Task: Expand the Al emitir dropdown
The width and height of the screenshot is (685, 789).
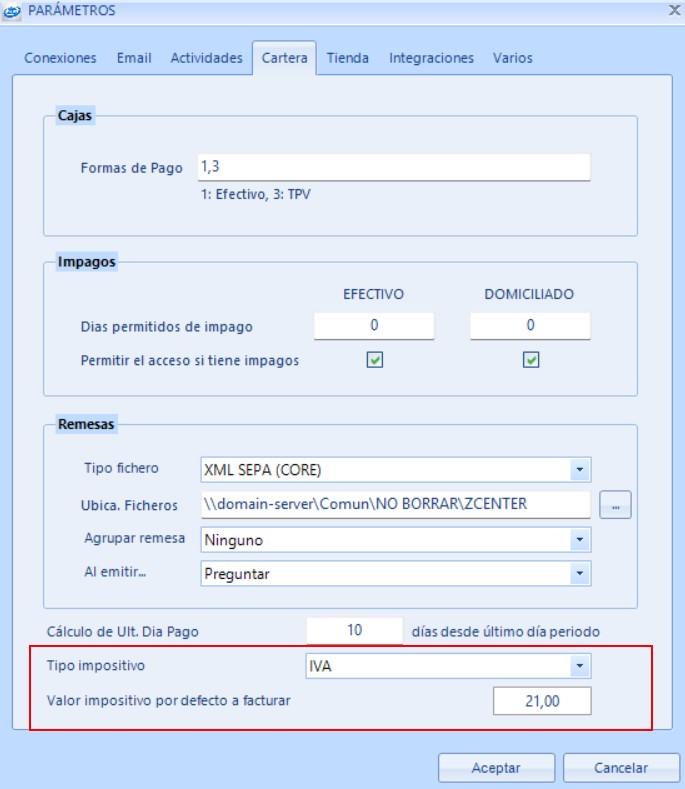Action: pos(579,574)
